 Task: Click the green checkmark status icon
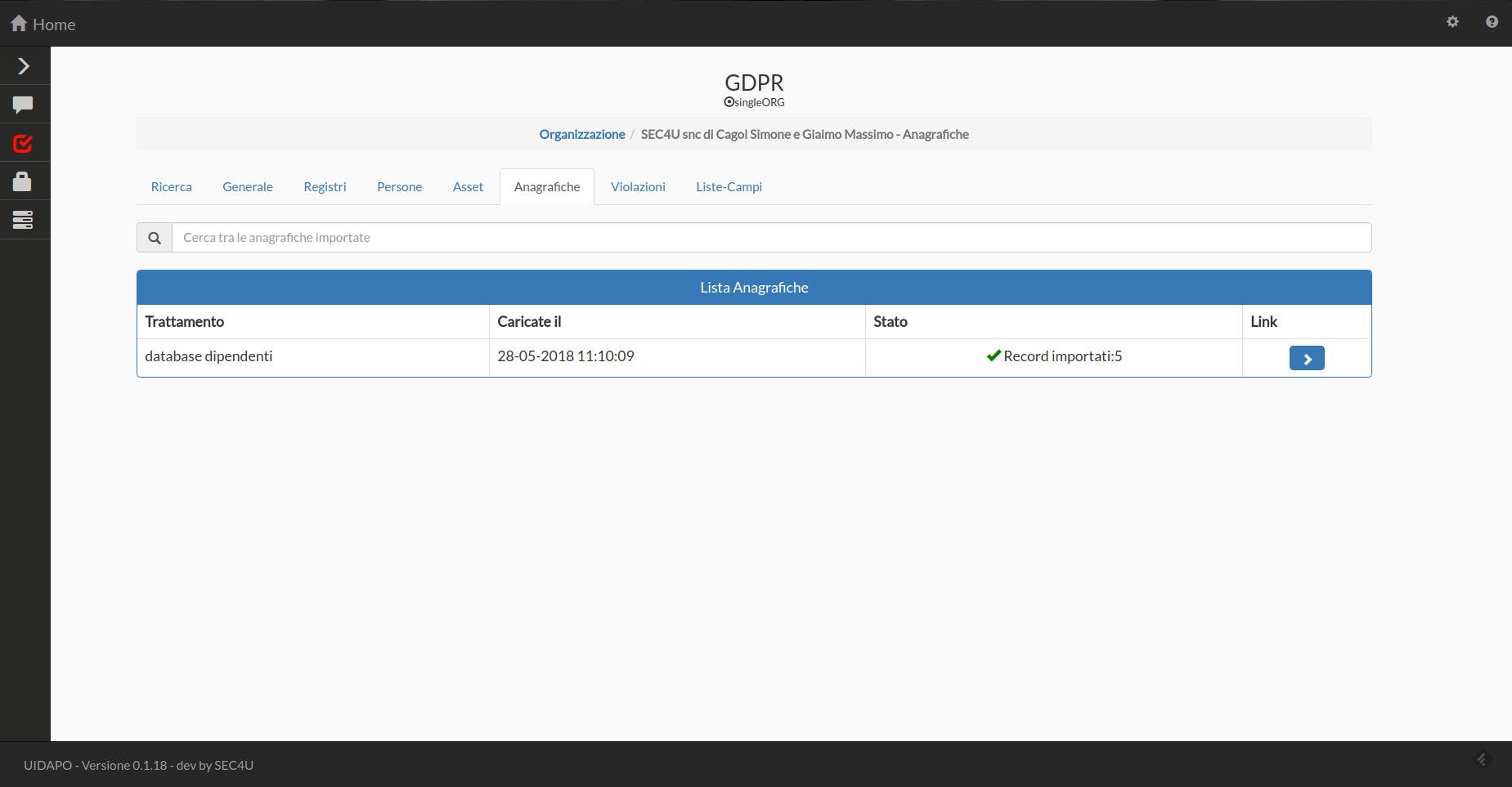[994, 355]
